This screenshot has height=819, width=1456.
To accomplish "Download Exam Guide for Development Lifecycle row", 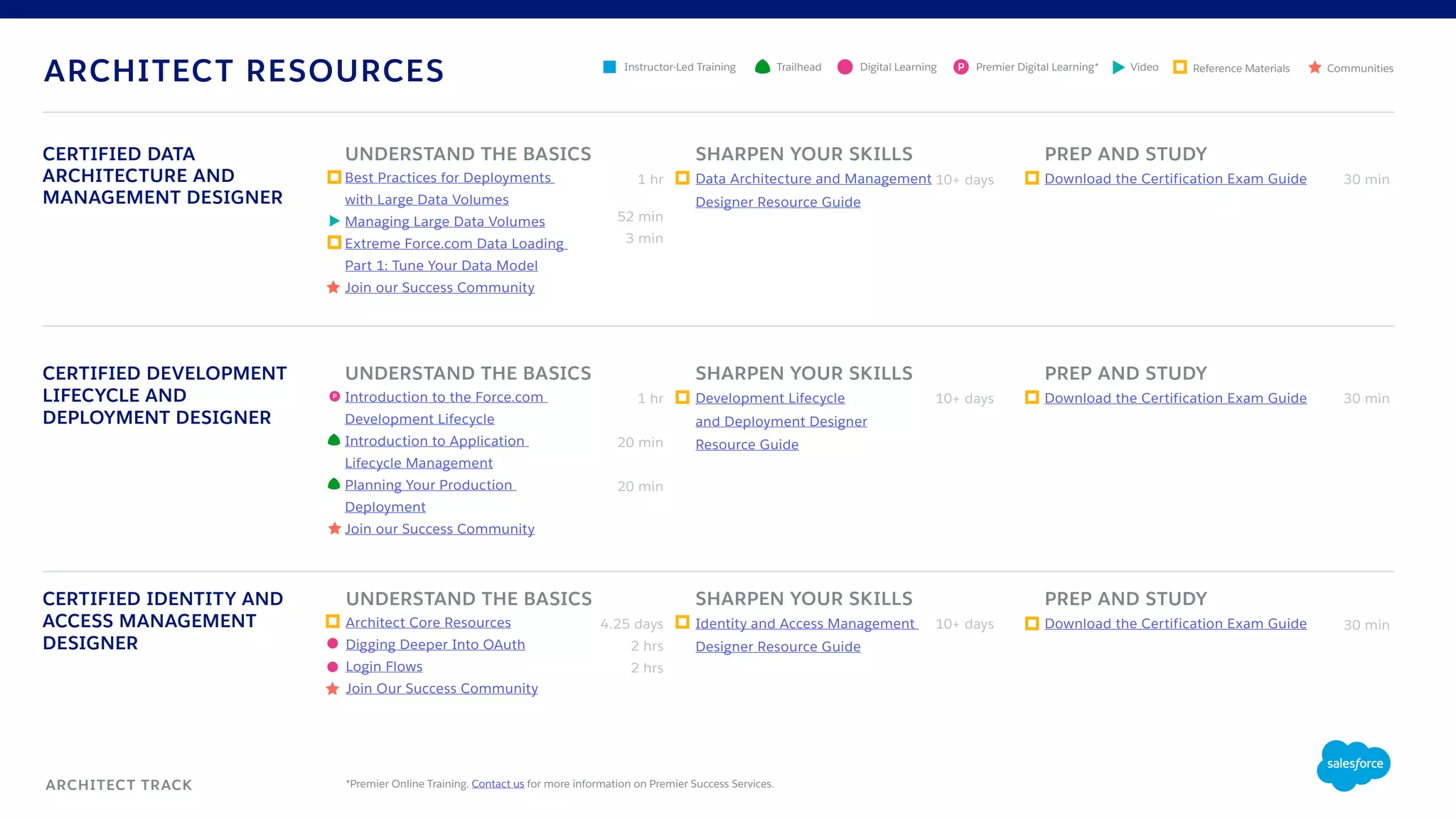I will pyautogui.click(x=1175, y=398).
